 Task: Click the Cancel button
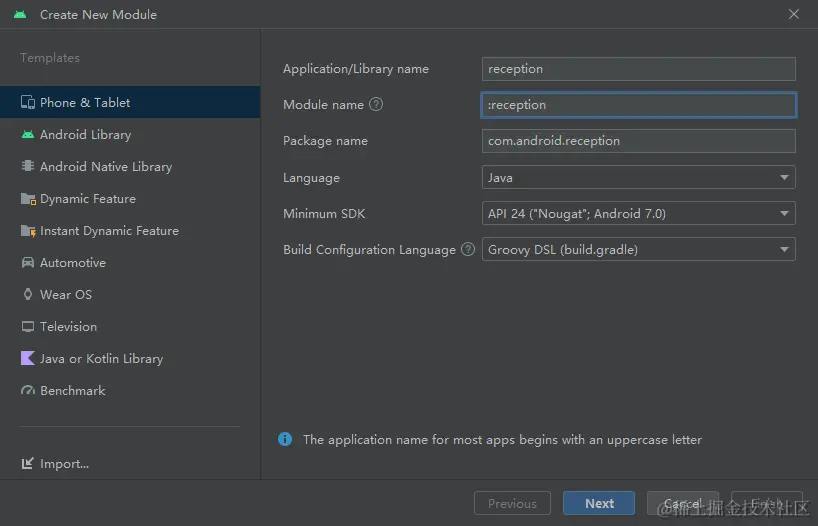pos(683,503)
